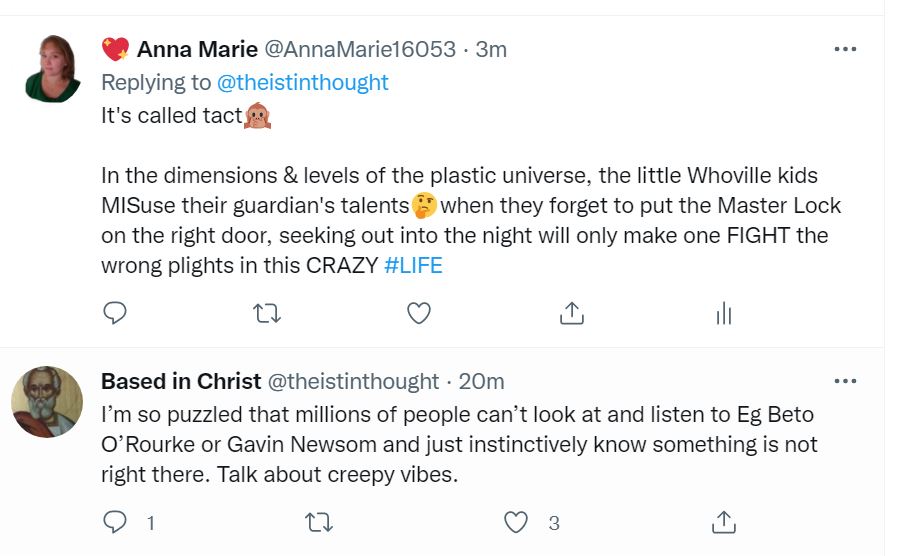Open more options on Anna Marie's tweet
The height and width of the screenshot is (556, 923).
click(845, 48)
